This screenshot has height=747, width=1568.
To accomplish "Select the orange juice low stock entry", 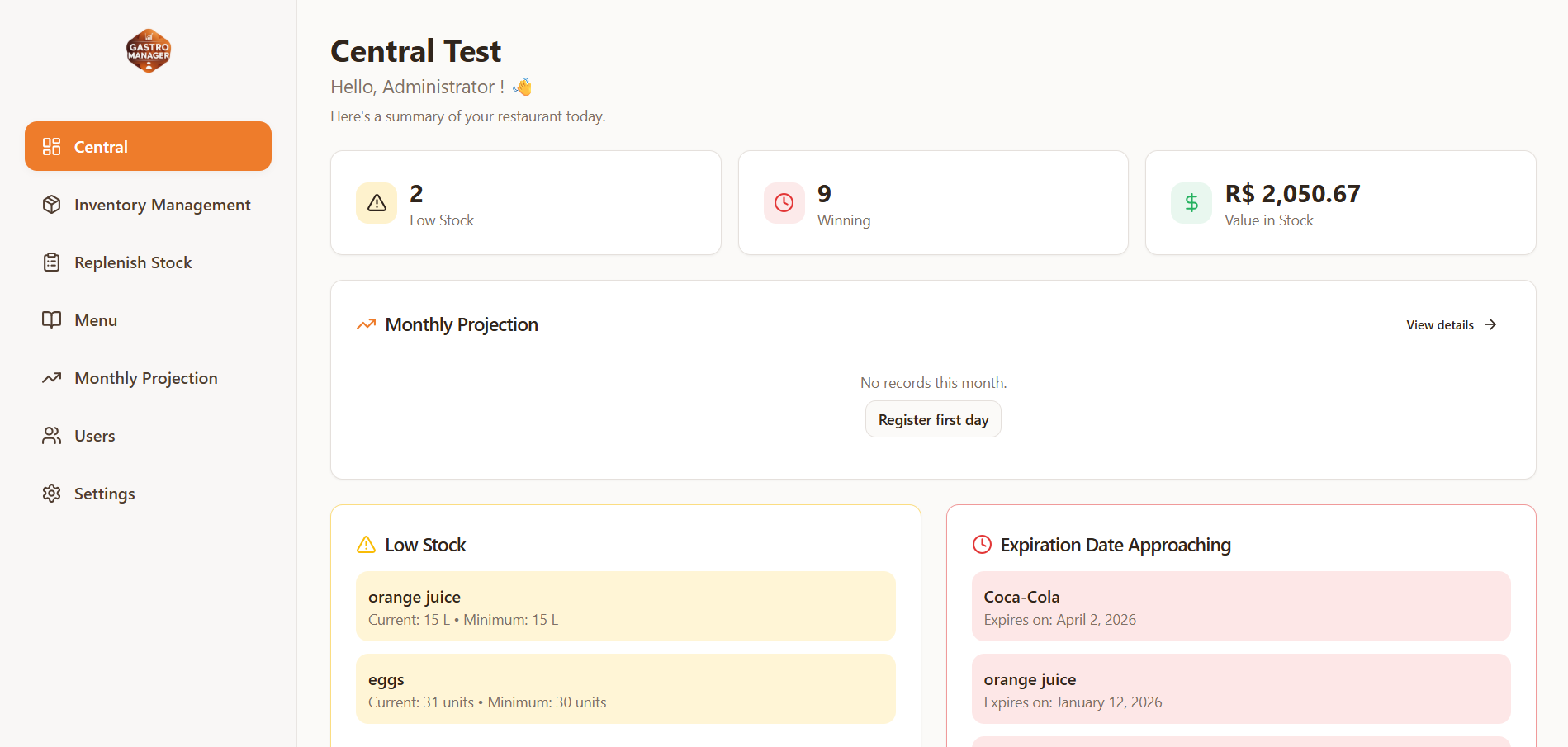I will tap(625, 606).
